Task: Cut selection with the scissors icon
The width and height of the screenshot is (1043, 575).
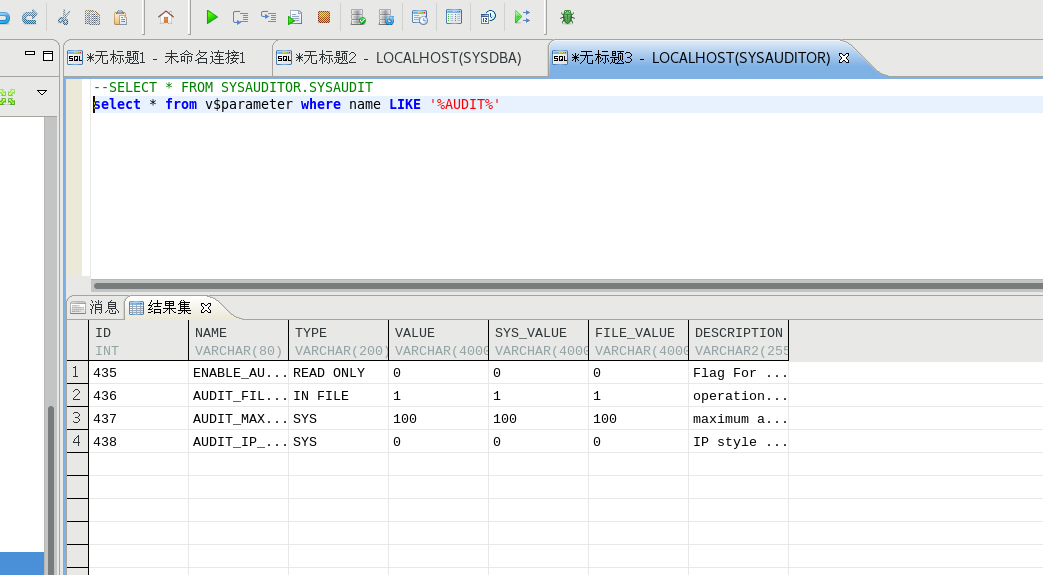Action: (64, 17)
